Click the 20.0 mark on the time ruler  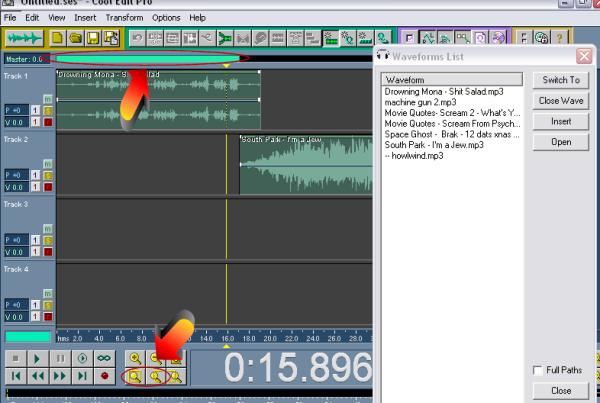270,338
